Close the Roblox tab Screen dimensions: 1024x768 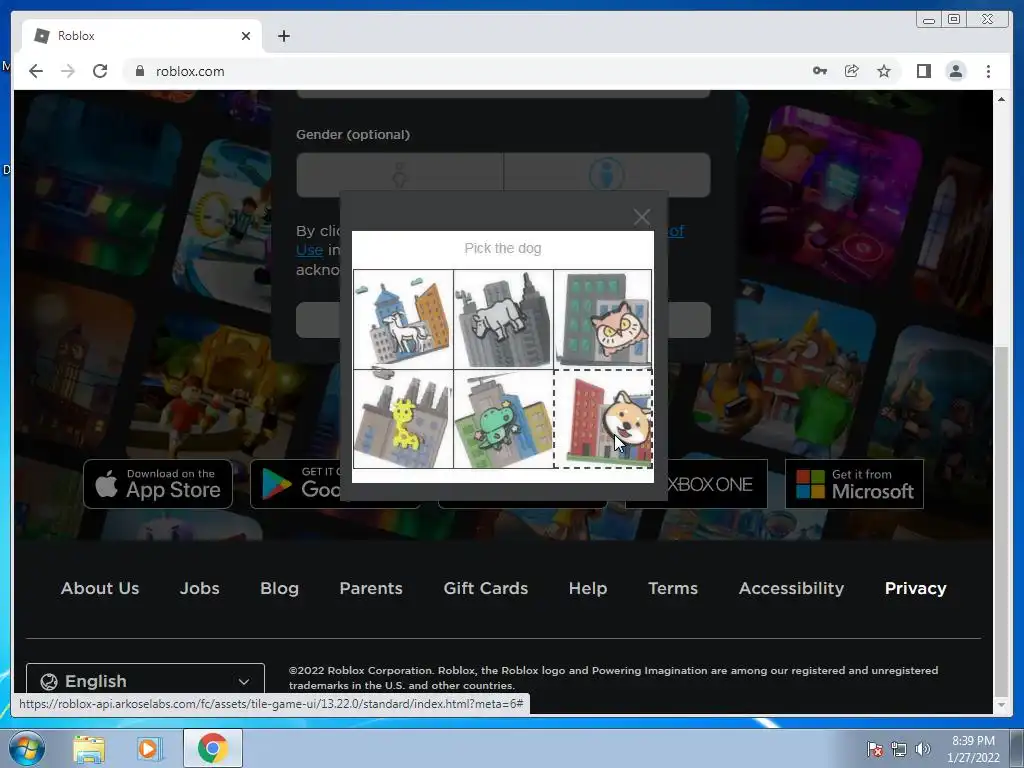[x=246, y=36]
